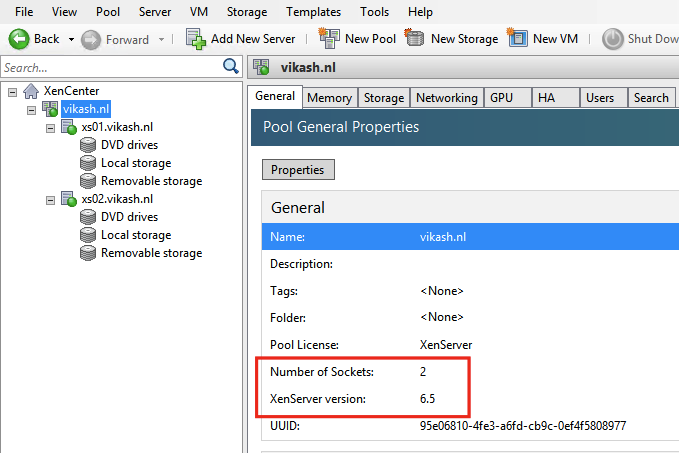This screenshot has height=453, width=679.
Task: Click the New VM label
Action: click(555, 39)
